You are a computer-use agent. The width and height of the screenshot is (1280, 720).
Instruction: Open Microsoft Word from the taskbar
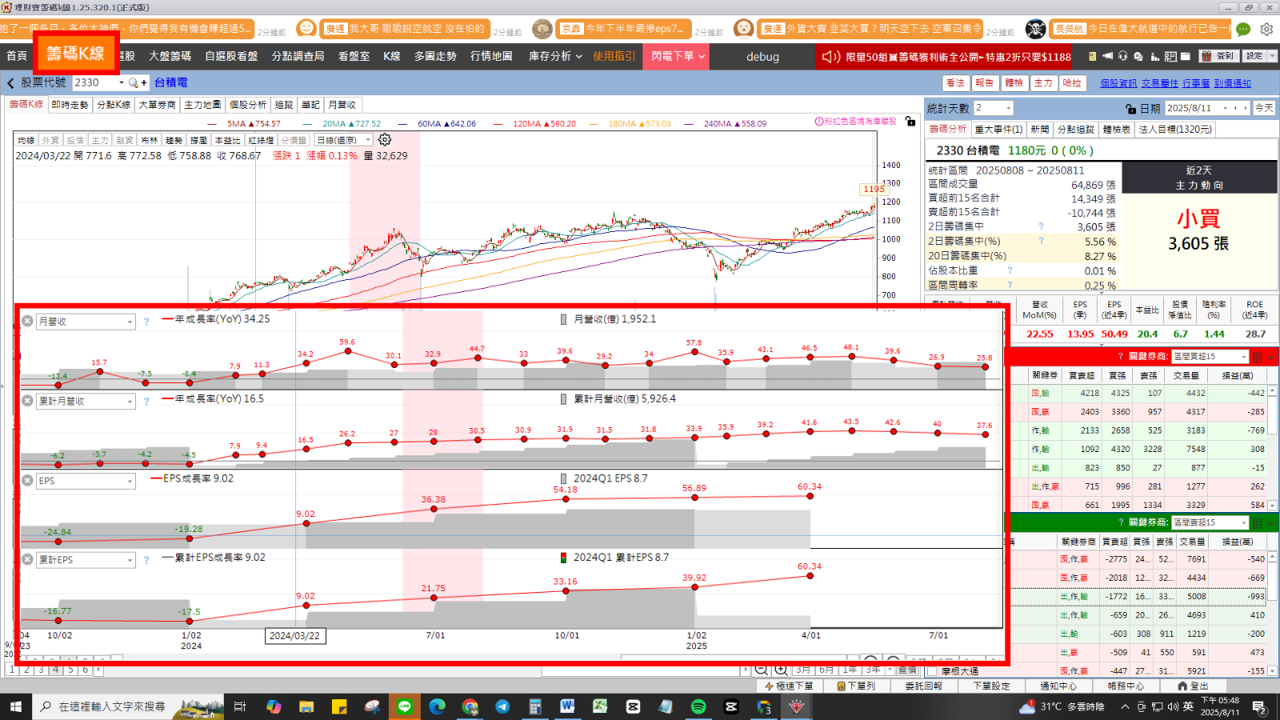pos(568,706)
